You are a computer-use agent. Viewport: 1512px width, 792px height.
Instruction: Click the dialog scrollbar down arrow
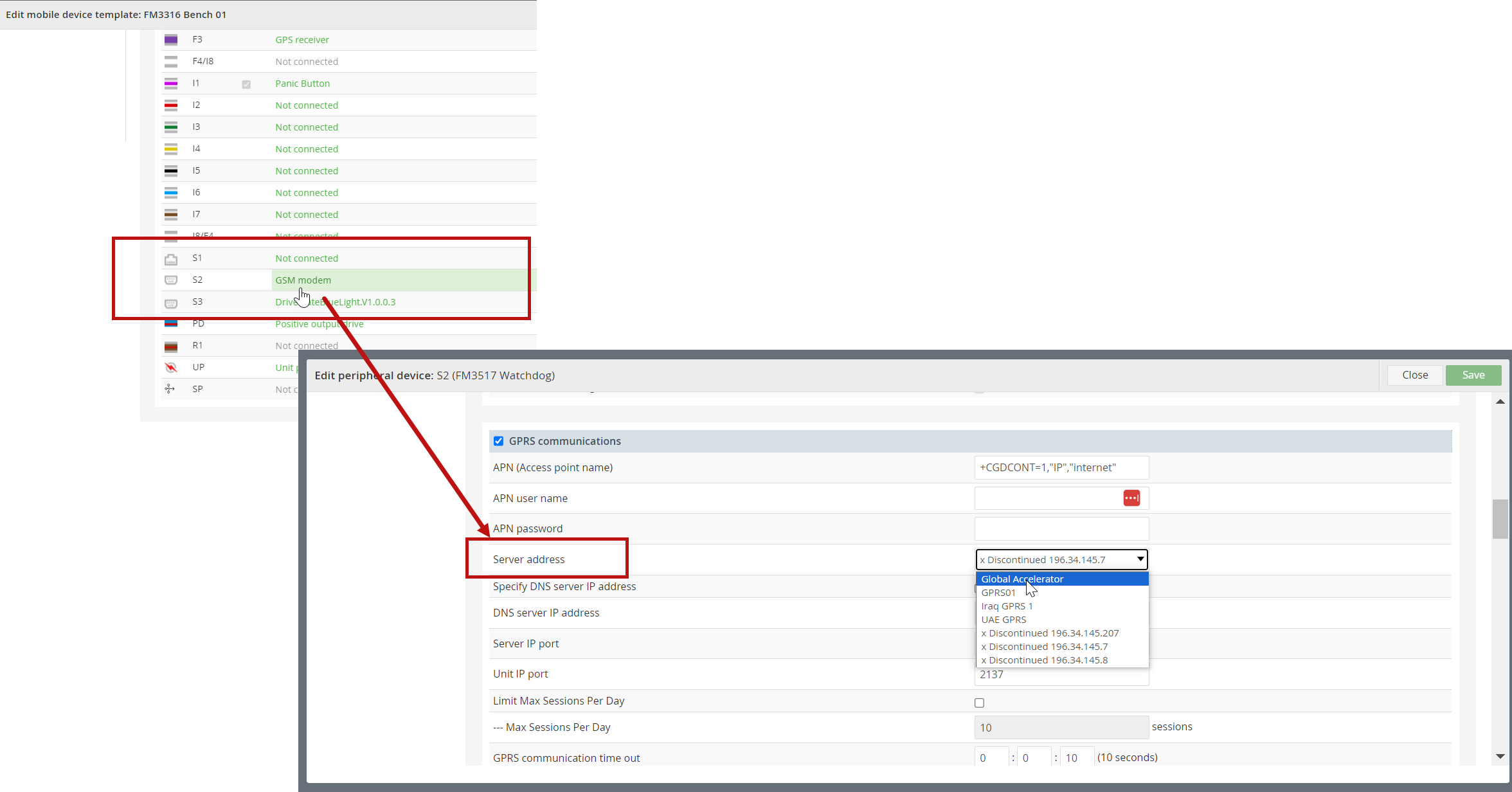pos(1500,757)
